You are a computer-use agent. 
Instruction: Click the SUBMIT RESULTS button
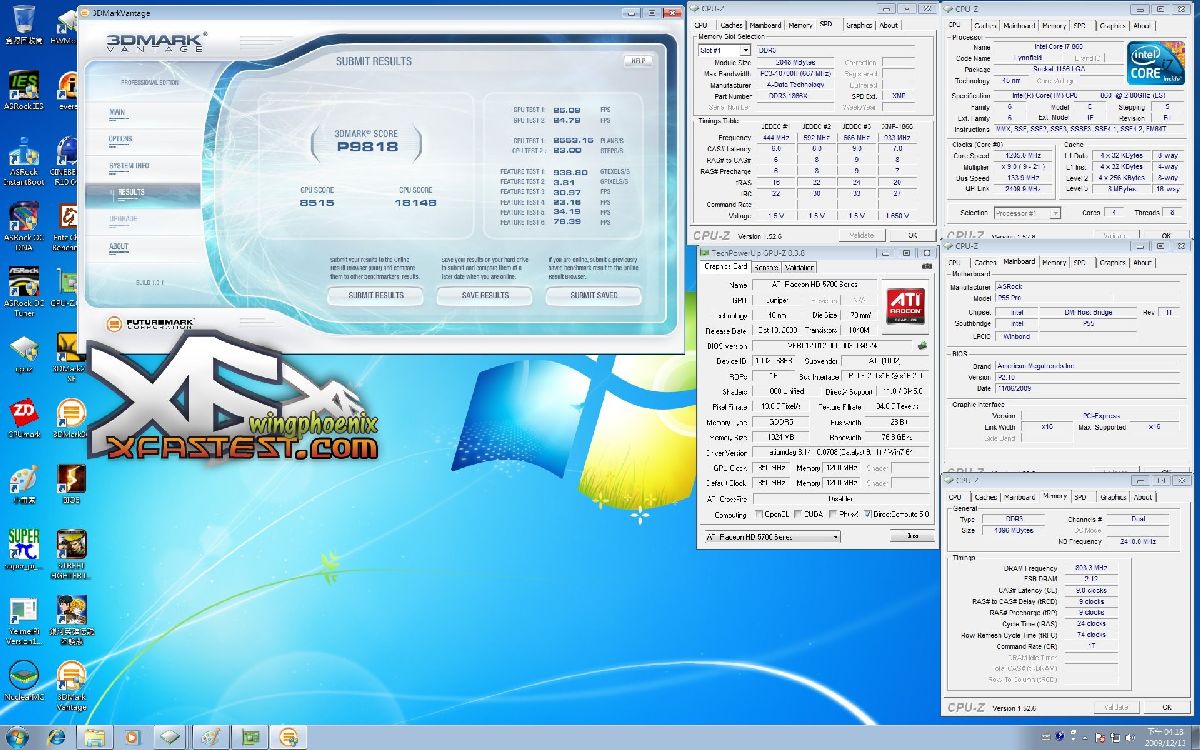375,295
